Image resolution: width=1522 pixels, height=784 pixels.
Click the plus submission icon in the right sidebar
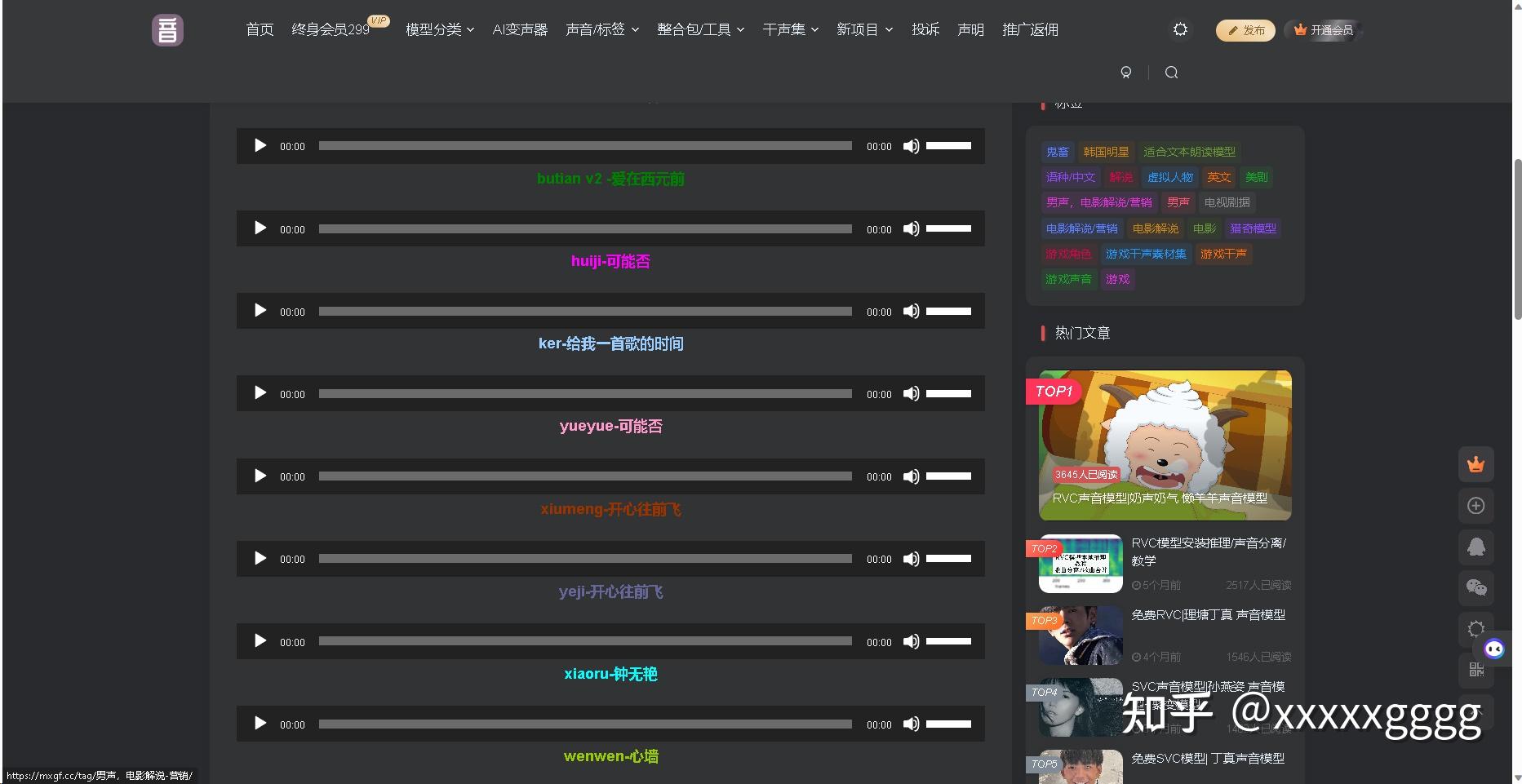(x=1475, y=506)
